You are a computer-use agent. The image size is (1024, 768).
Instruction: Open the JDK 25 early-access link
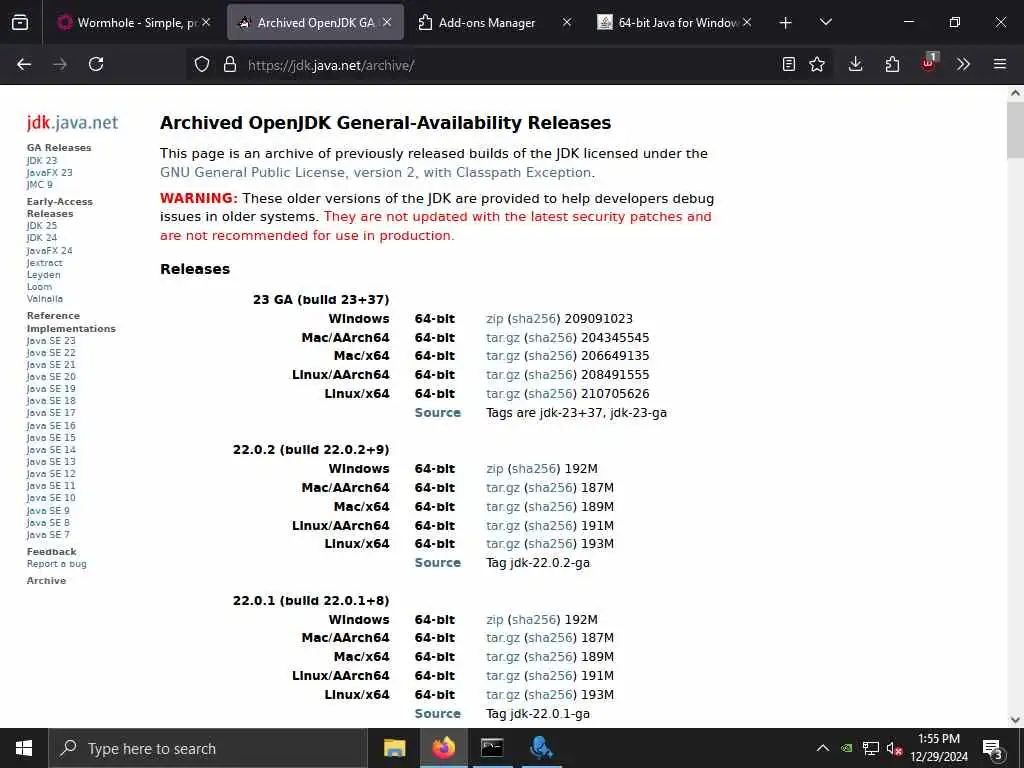tap(42, 225)
